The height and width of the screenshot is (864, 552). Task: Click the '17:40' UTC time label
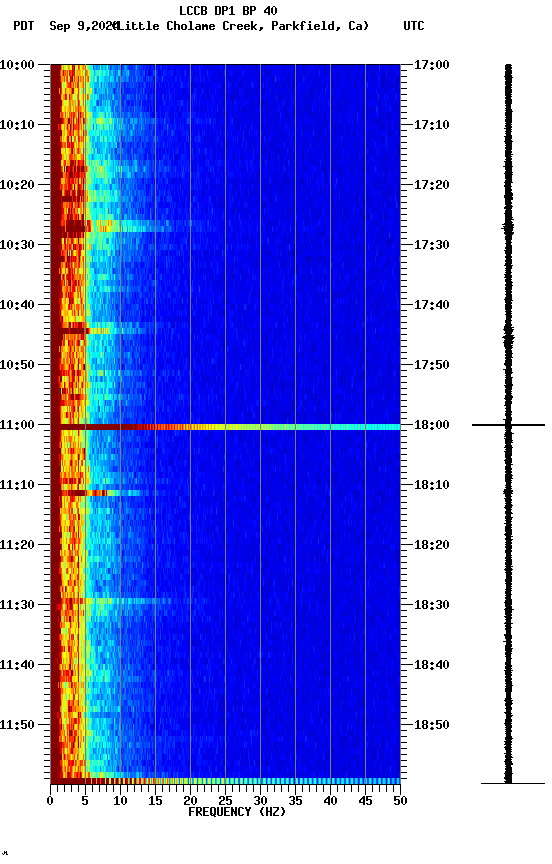432,305
